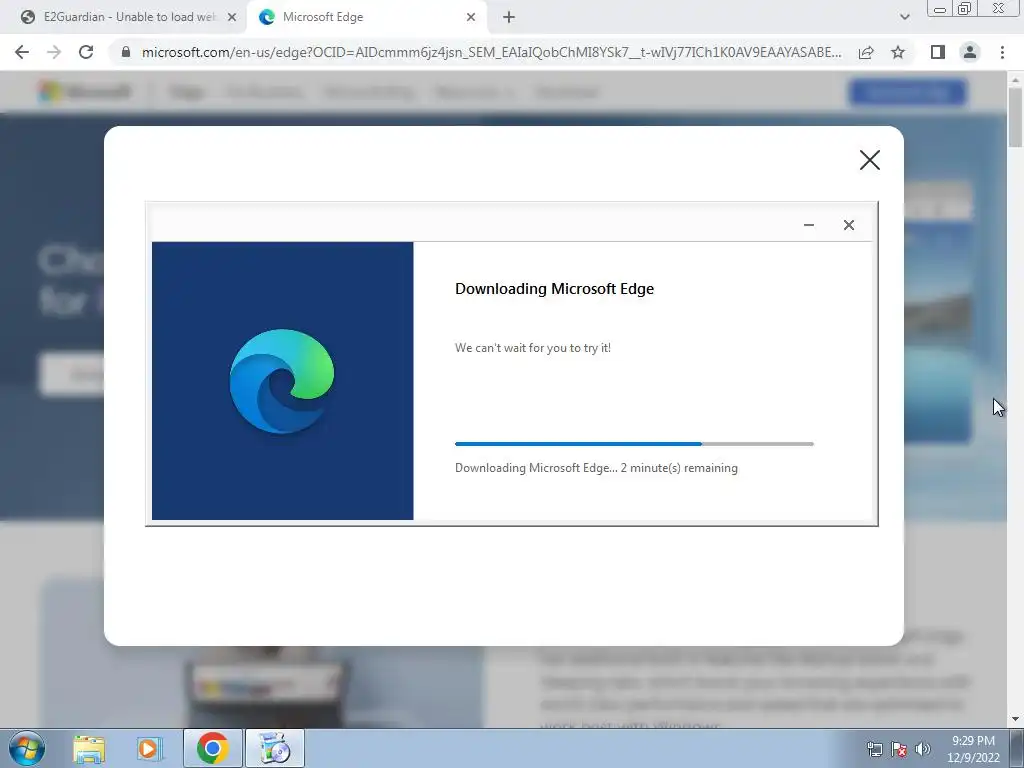Expand the tab search dropdown arrow

(x=904, y=17)
